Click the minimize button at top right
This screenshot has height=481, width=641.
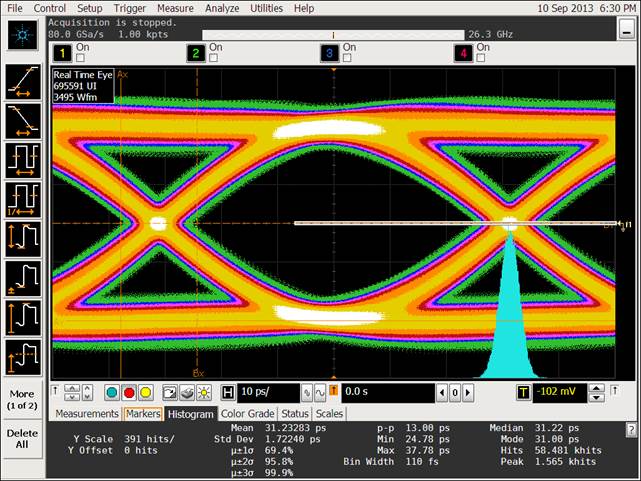click(626, 29)
